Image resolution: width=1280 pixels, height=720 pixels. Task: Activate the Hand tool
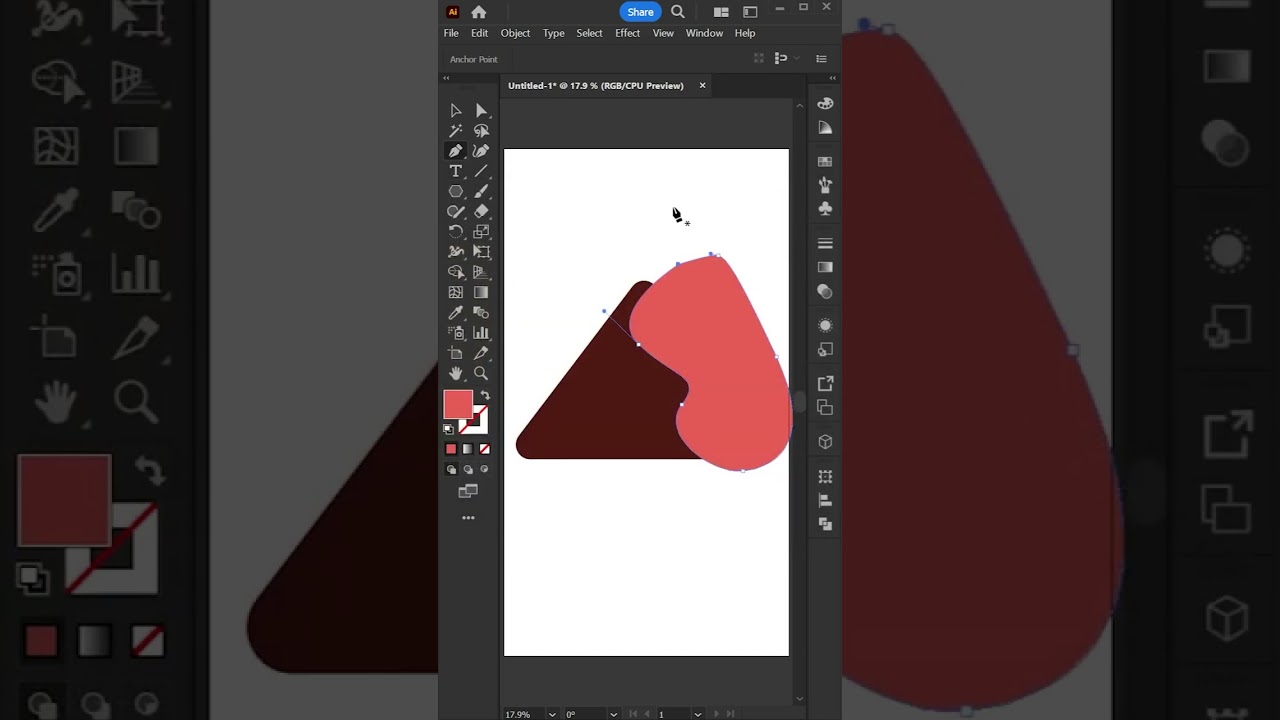pyautogui.click(x=456, y=373)
